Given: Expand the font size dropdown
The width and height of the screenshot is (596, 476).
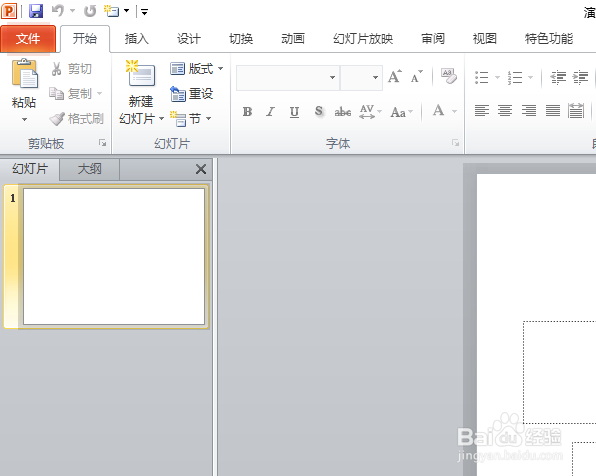Looking at the screenshot, I should 375,78.
